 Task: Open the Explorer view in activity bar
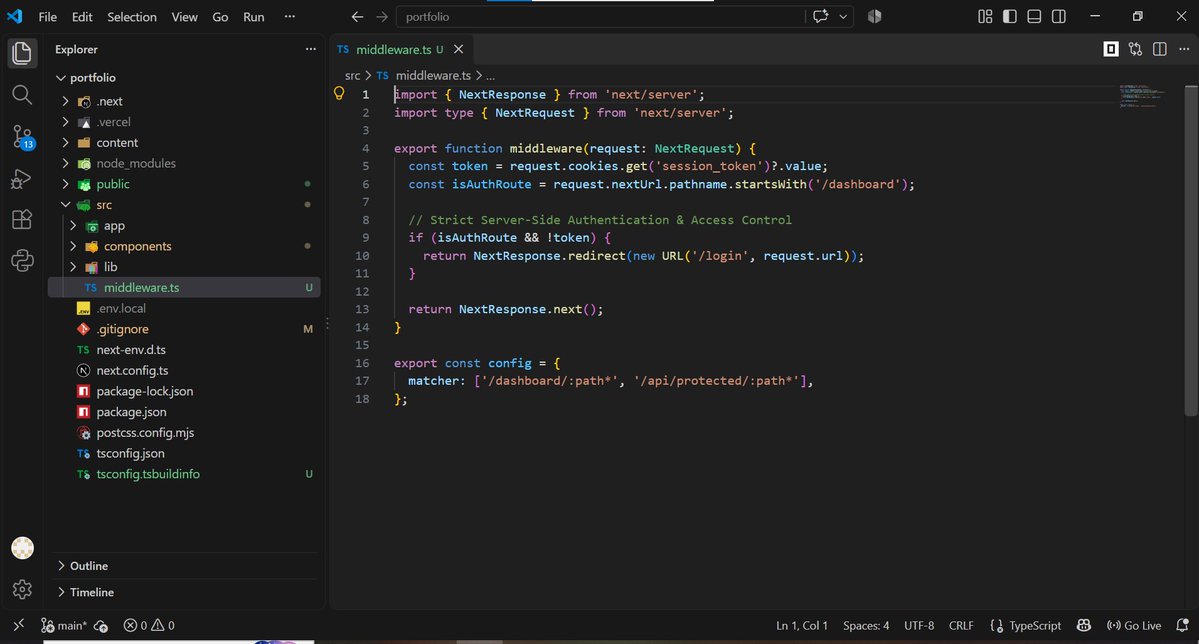tap(22, 54)
